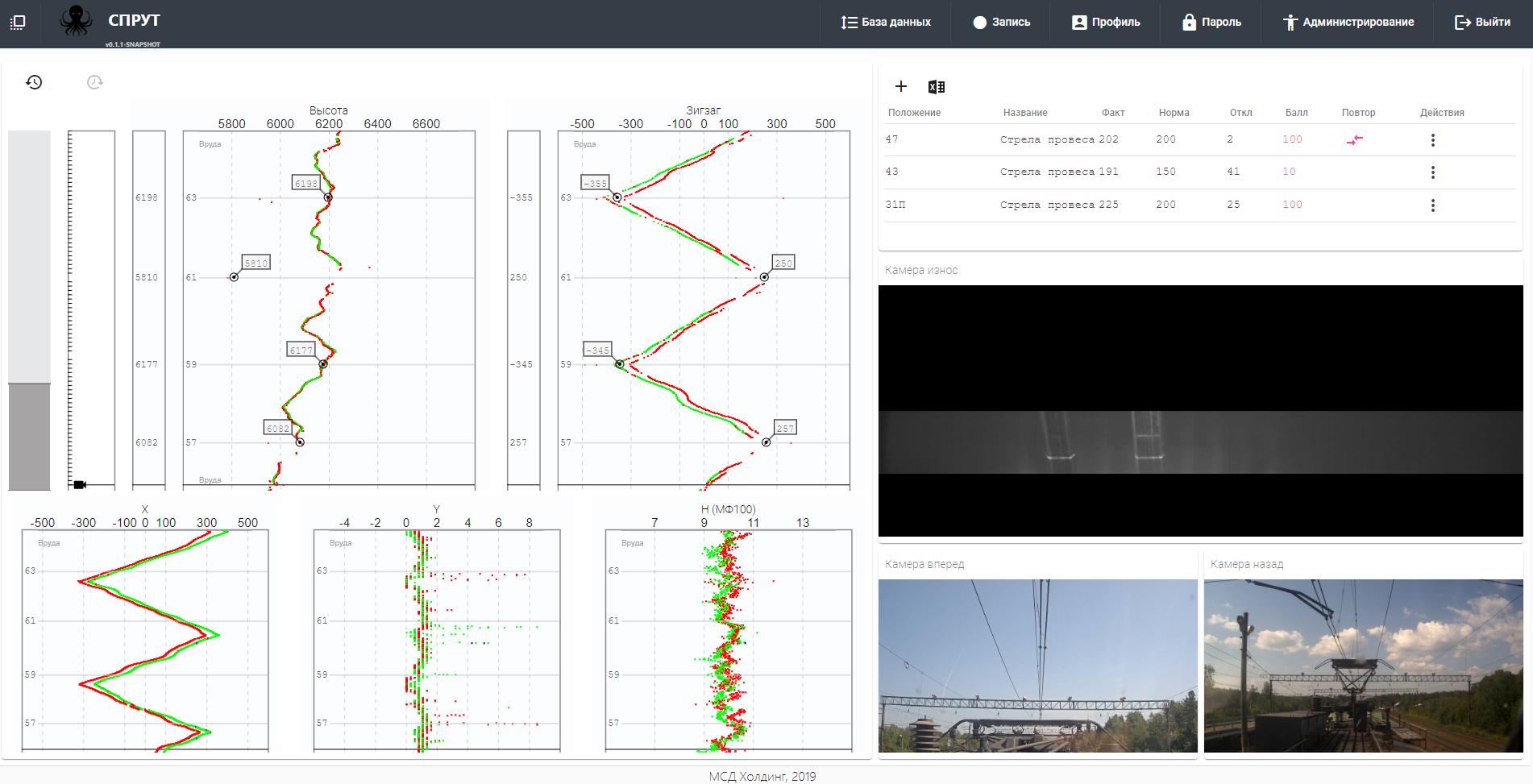The image size is (1533, 784).
Task: Click the Действия column header
Action: tap(1442, 113)
